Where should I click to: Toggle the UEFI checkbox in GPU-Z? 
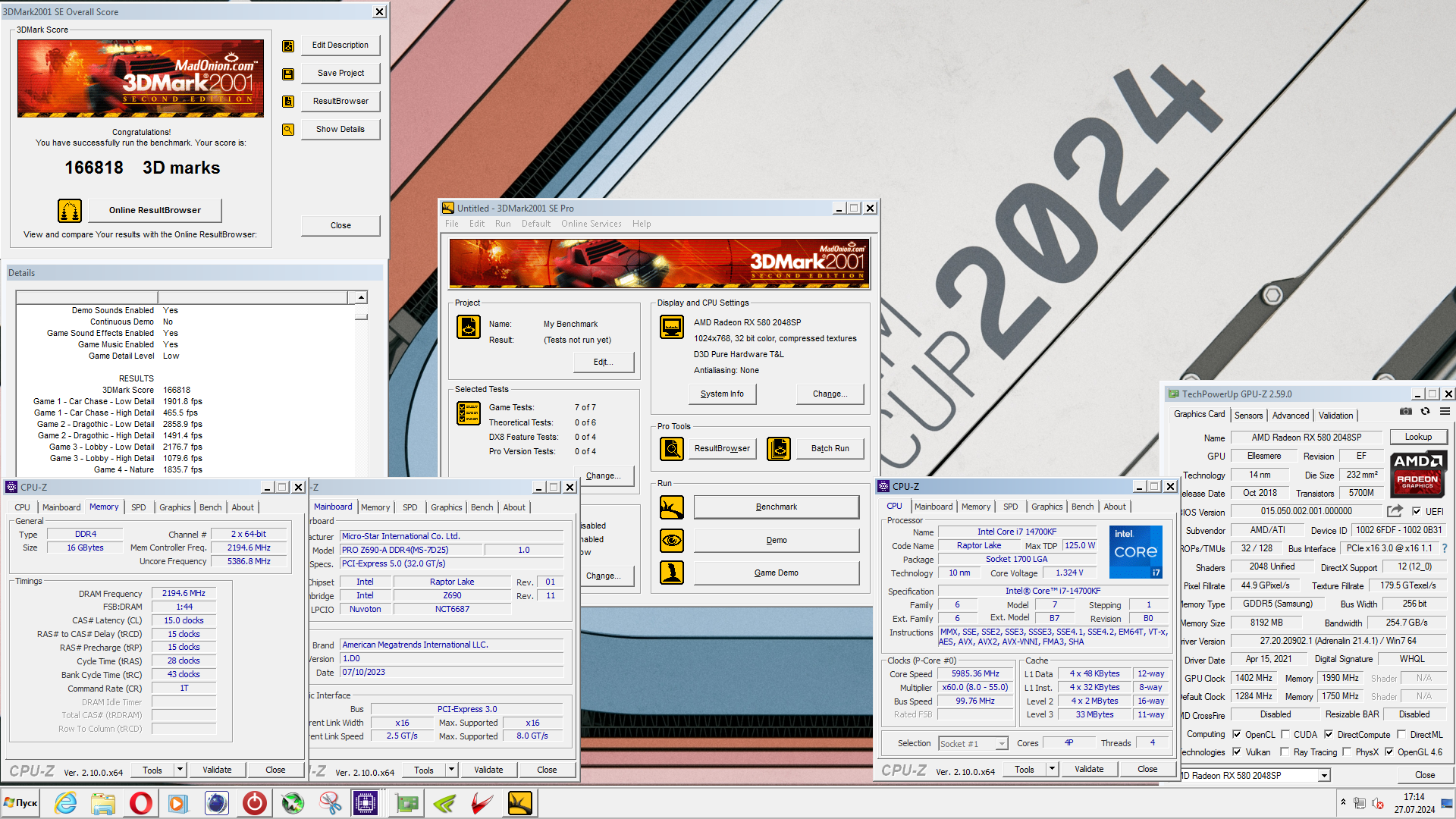pyautogui.click(x=1417, y=512)
